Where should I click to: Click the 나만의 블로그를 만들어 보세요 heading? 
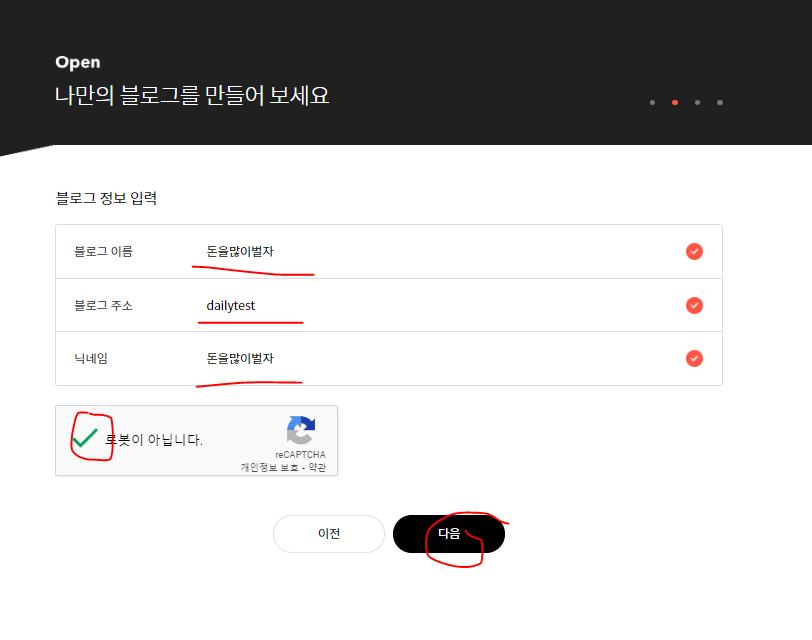[192, 95]
